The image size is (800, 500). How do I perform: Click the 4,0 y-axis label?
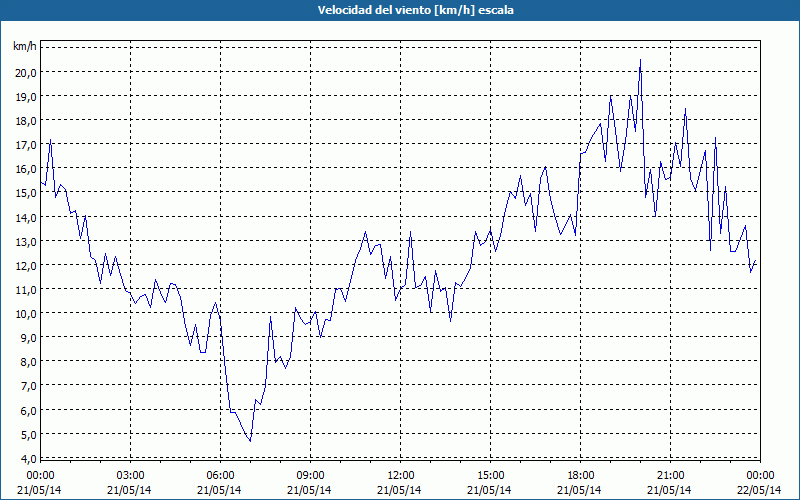(x=28, y=458)
